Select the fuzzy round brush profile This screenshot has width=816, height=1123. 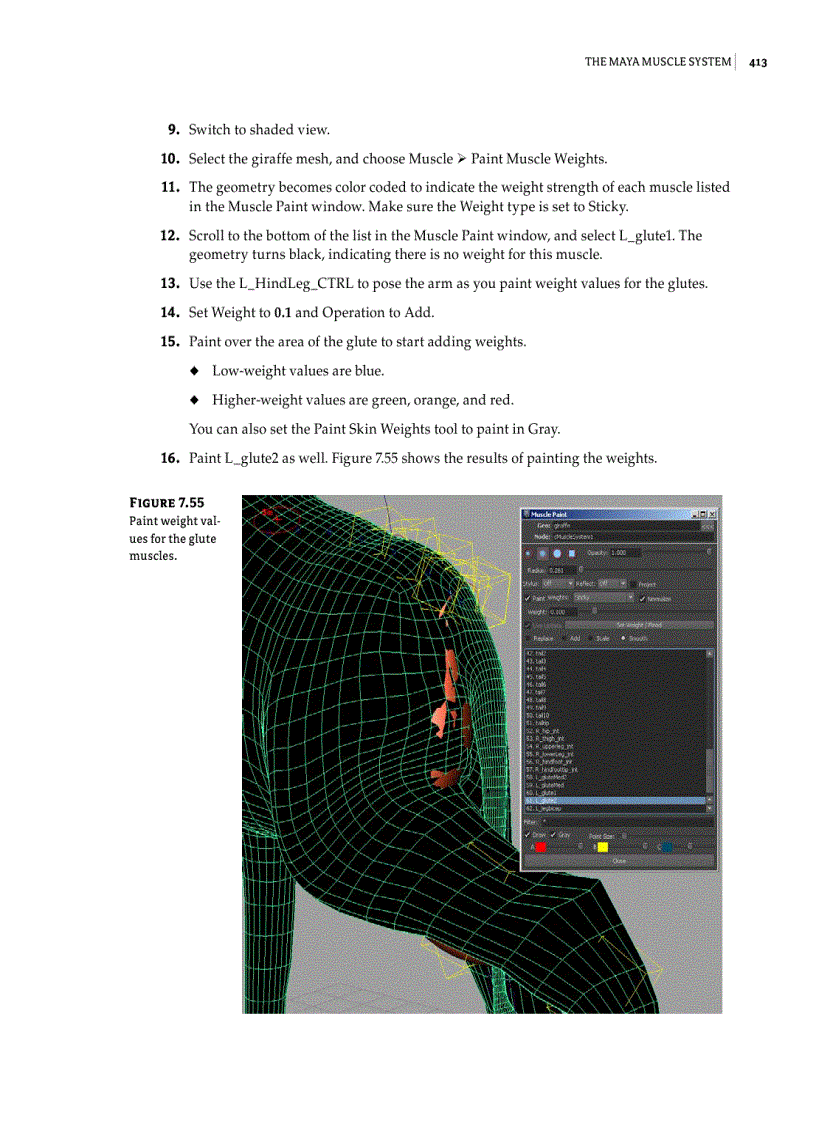tap(543, 552)
